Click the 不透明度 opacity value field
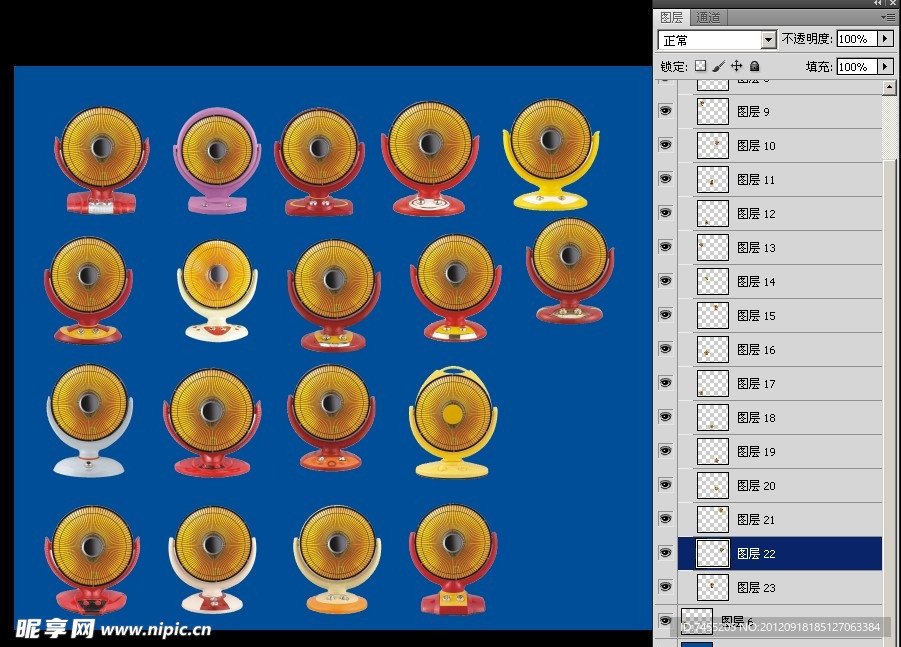 [x=854, y=39]
